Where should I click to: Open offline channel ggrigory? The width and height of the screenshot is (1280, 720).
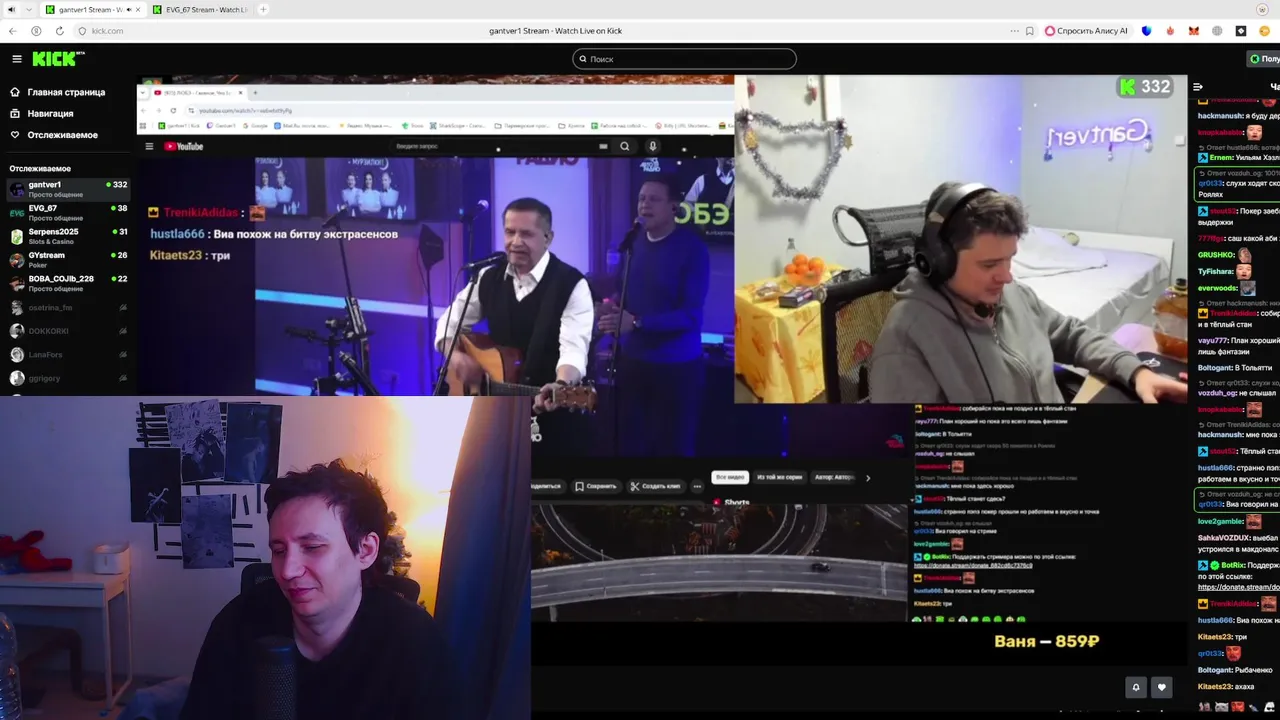pos(68,379)
